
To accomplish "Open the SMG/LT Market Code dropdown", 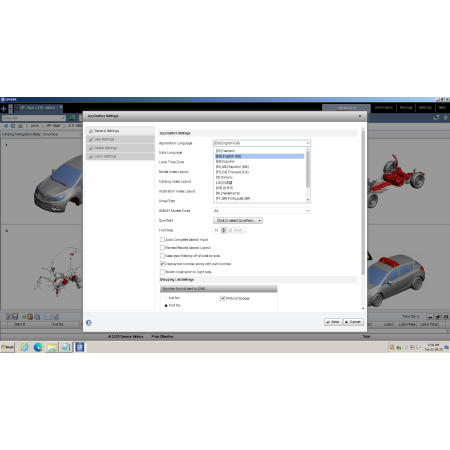I will 307,211.
